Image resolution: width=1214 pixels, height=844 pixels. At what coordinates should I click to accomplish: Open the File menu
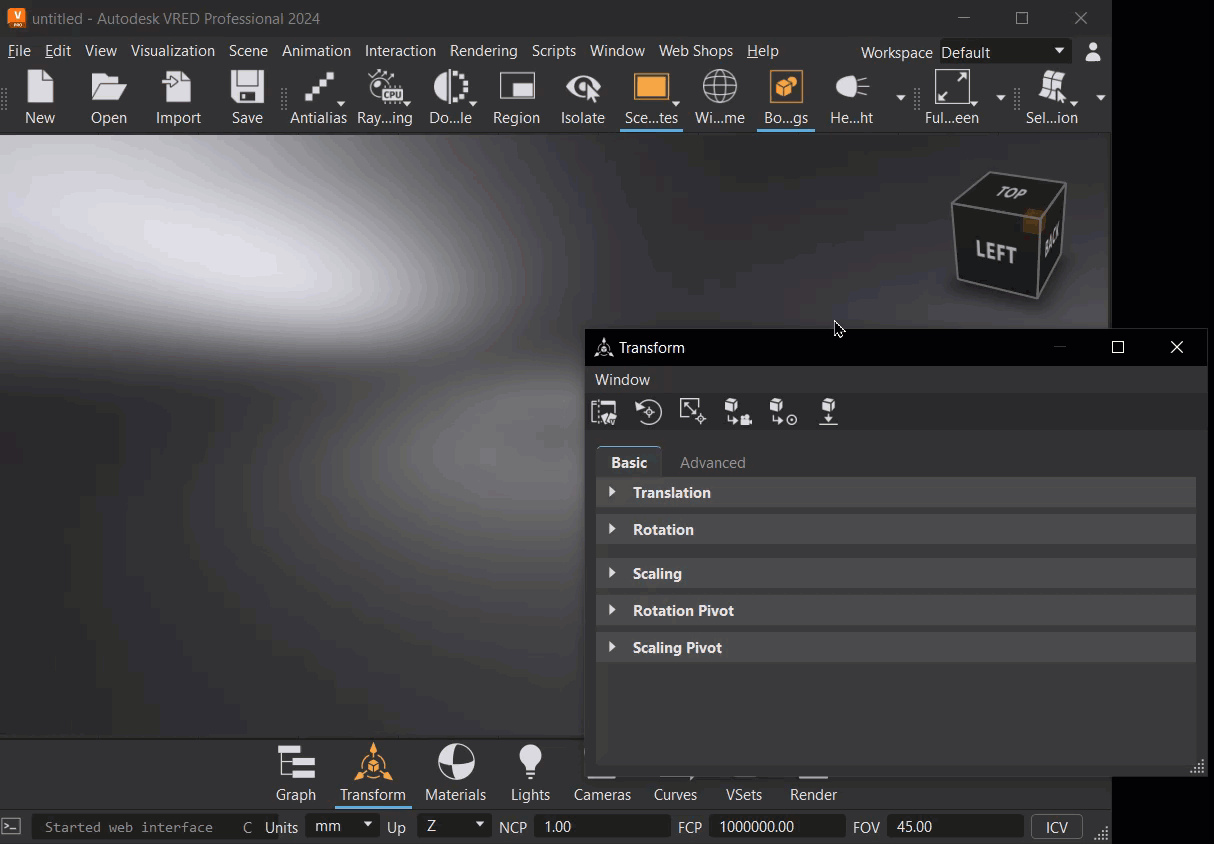(19, 51)
